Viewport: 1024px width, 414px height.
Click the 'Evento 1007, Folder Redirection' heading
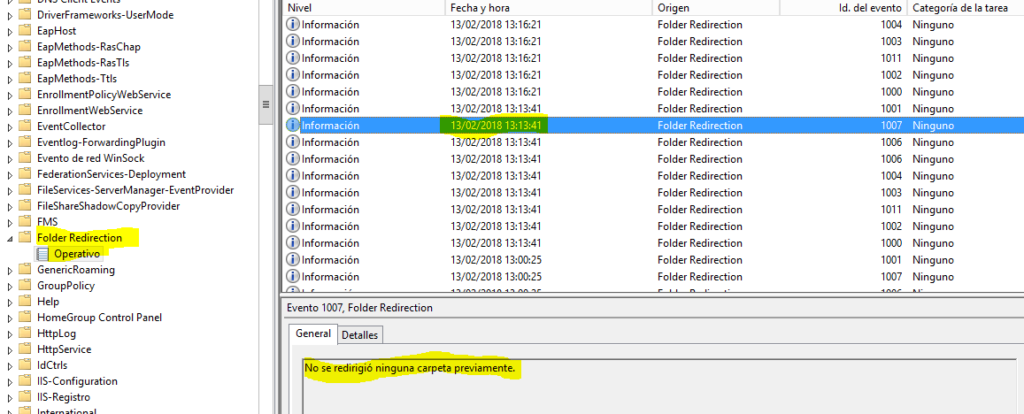[x=359, y=308]
